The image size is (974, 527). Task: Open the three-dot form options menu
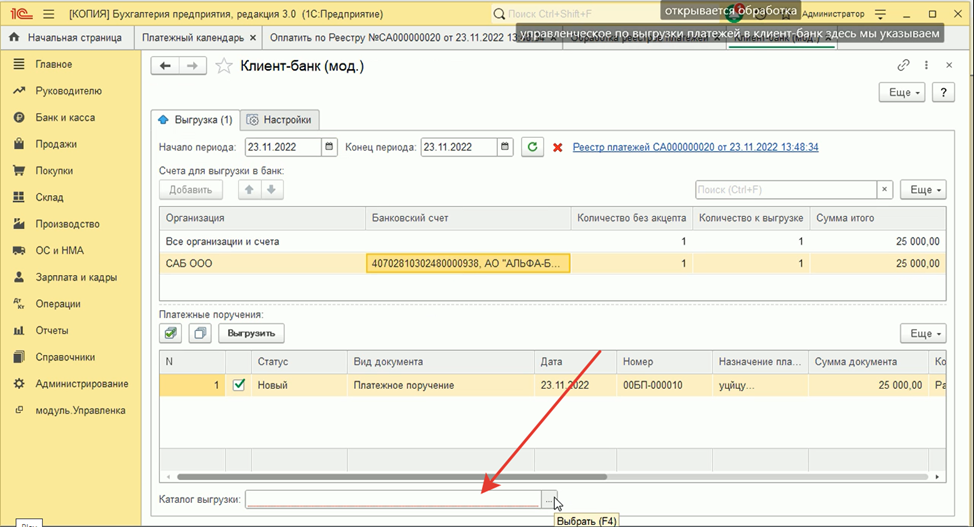pos(926,65)
